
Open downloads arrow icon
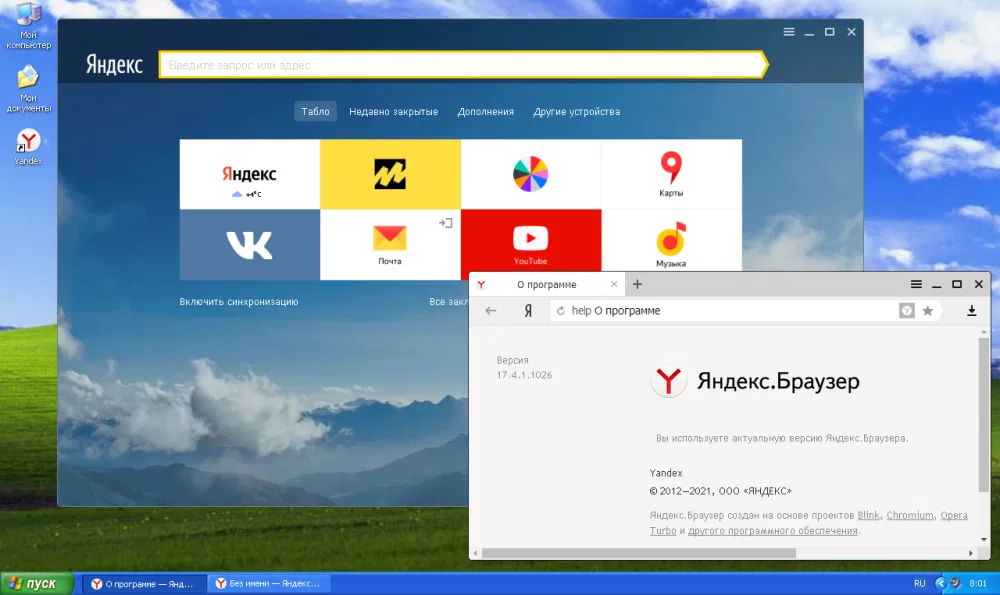pos(971,311)
